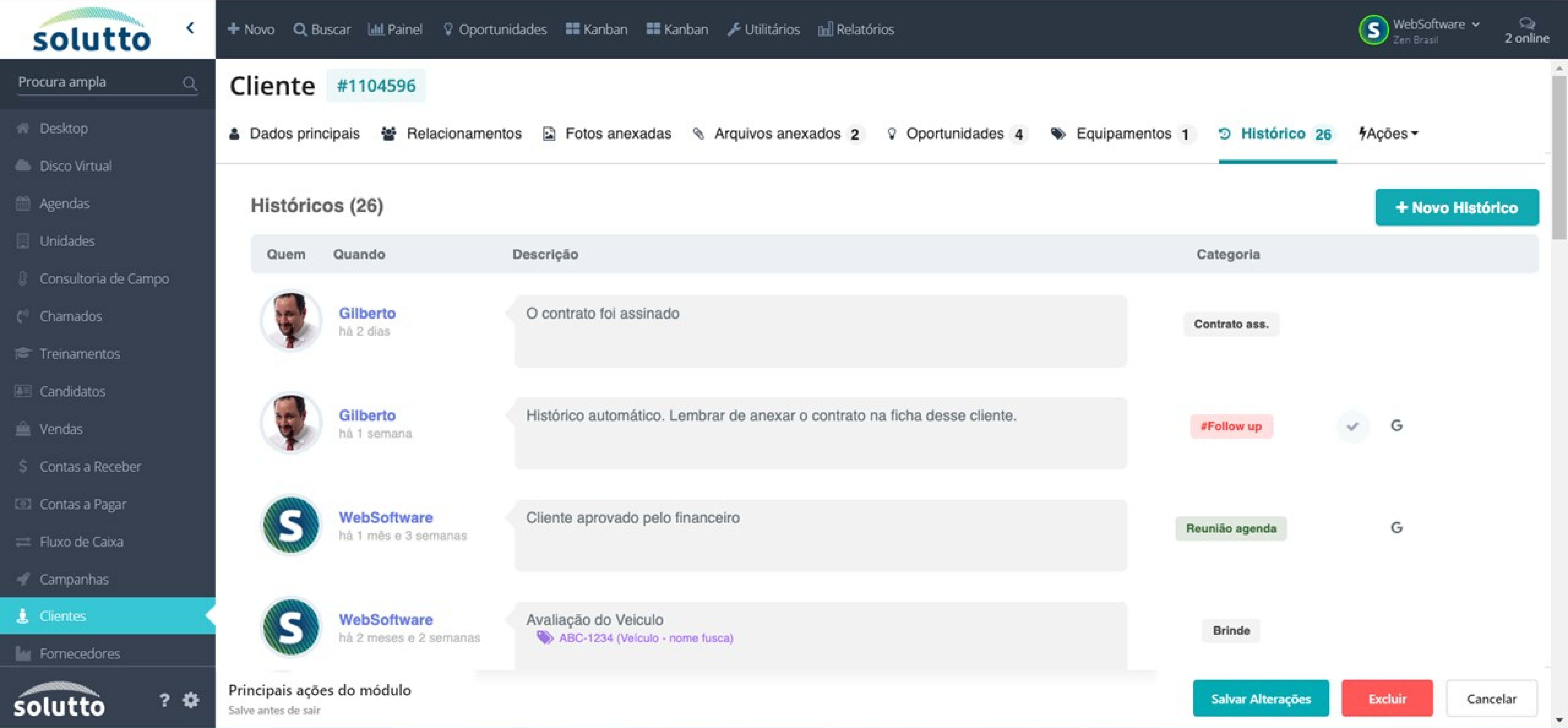Open the first Kanban item in the top bar
Viewport: 1568px width, 728px height.
pyautogui.click(x=596, y=29)
